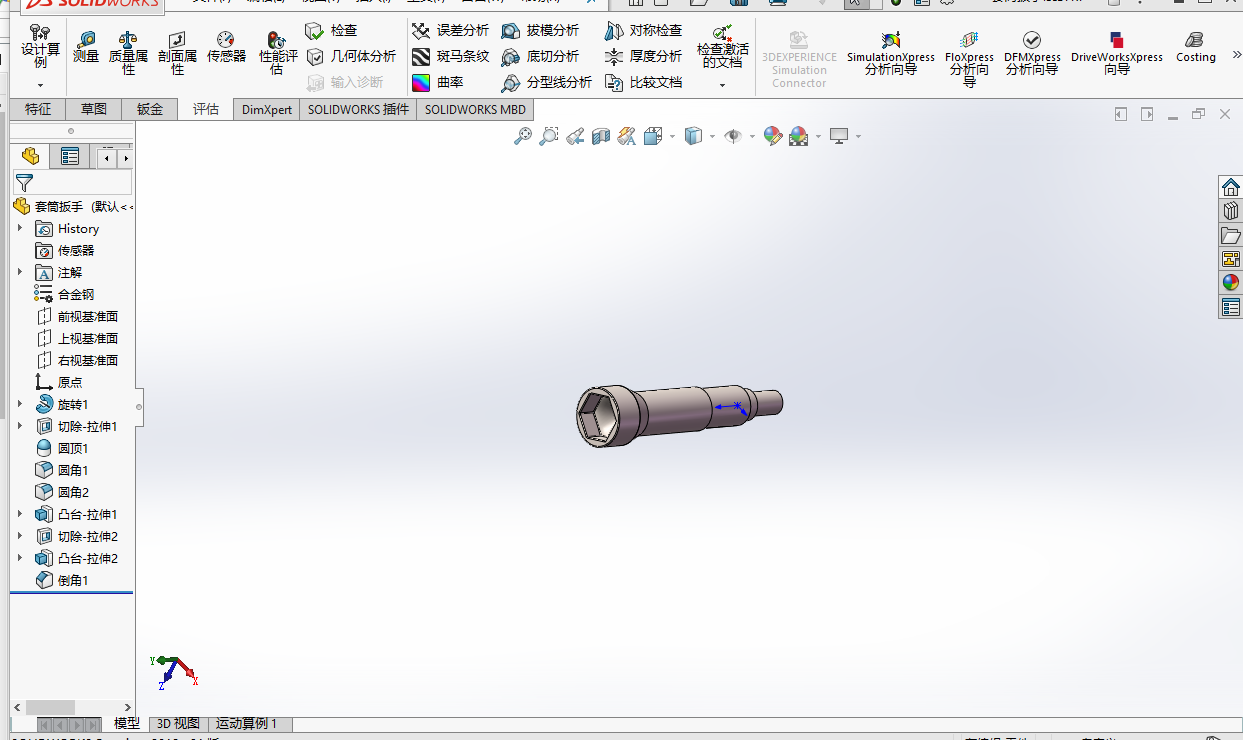1243x740 pixels.
Task: Open Apply Scene icon
Action: (799, 136)
